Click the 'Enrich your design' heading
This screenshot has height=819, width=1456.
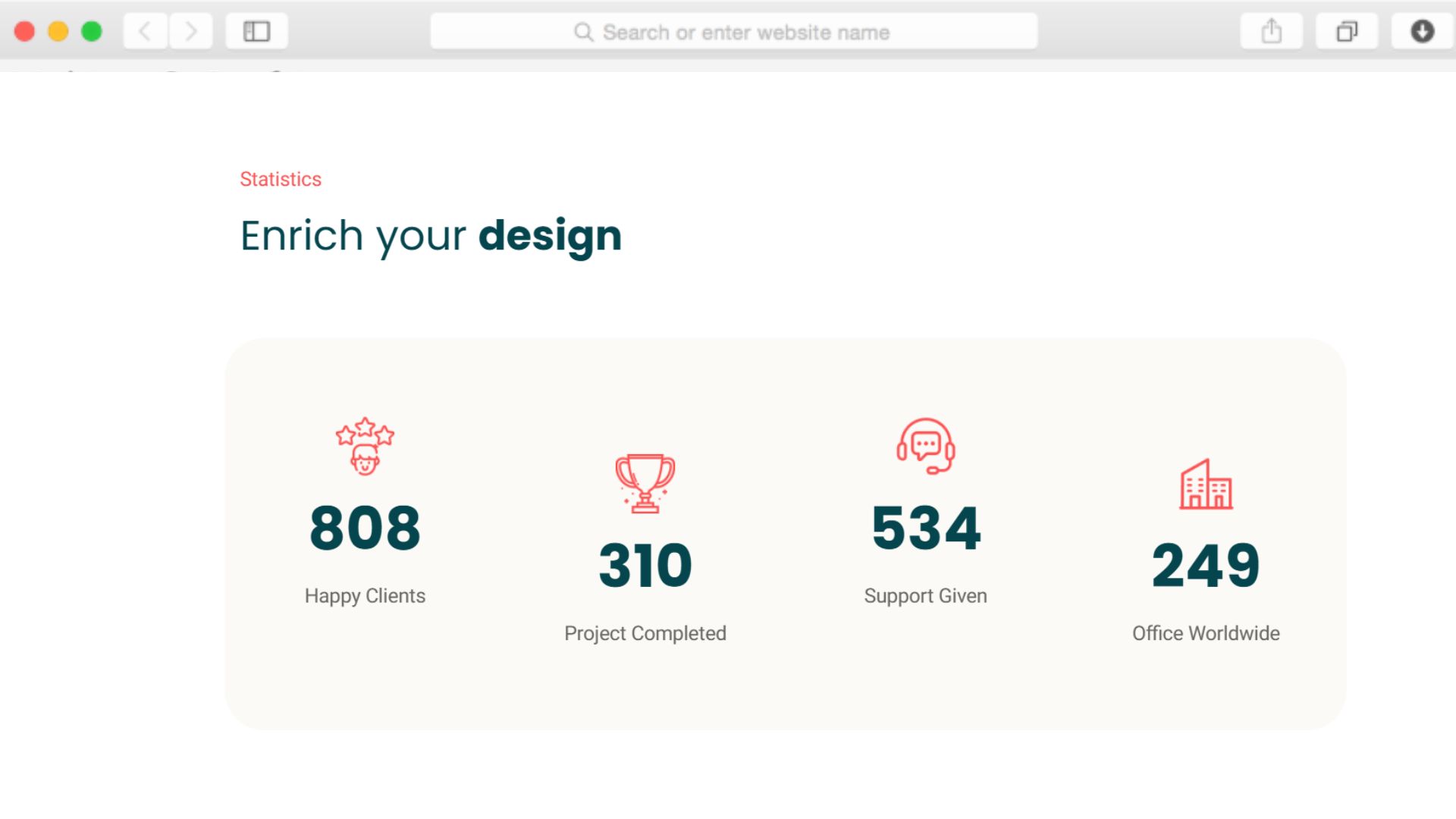click(x=430, y=236)
